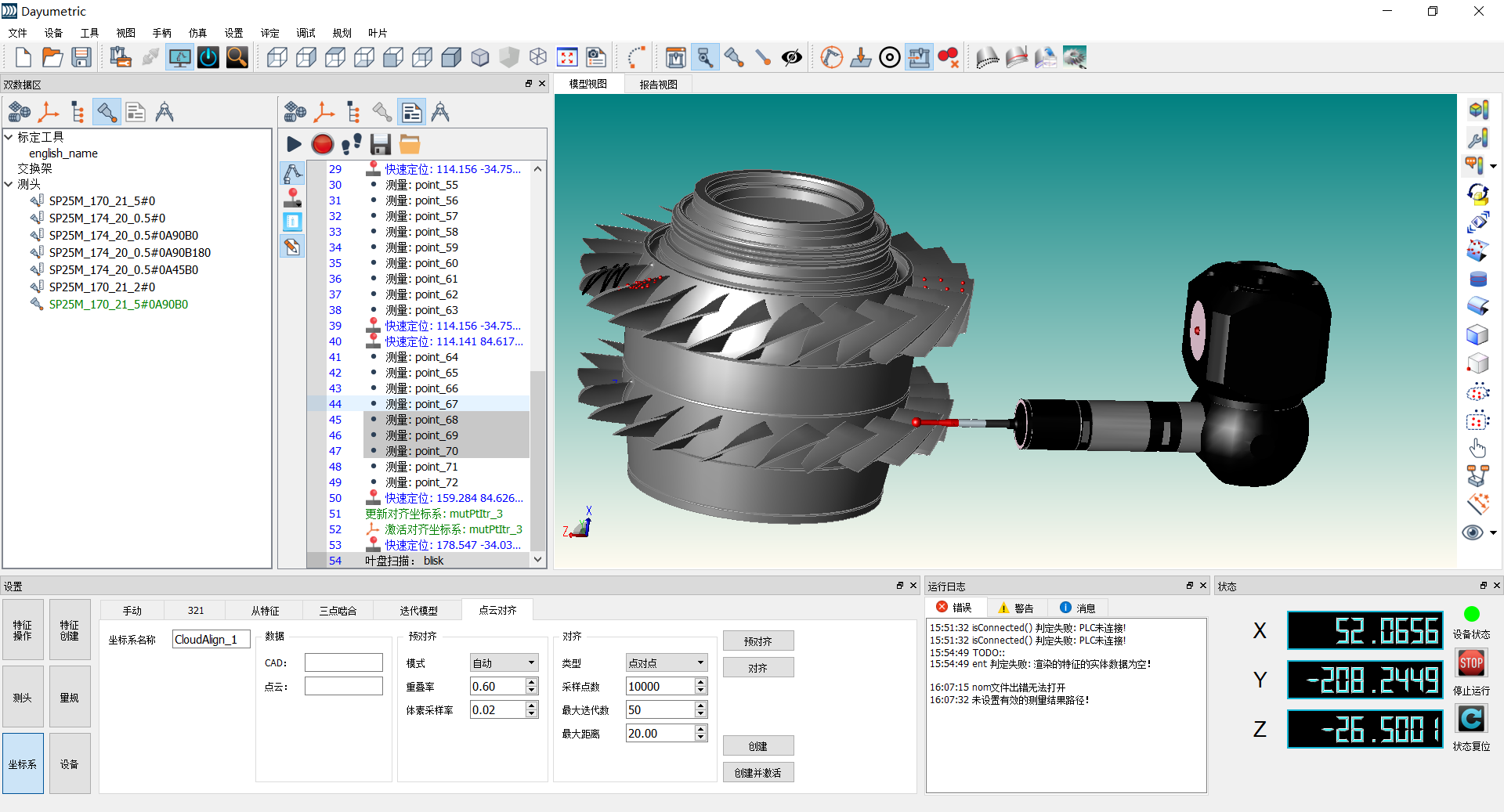
Task: Open feature tree icon in left panel
Action: 78,112
